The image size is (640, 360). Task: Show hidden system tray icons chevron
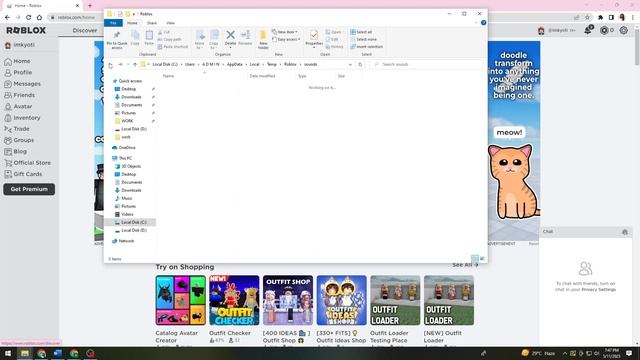[x=565, y=353]
